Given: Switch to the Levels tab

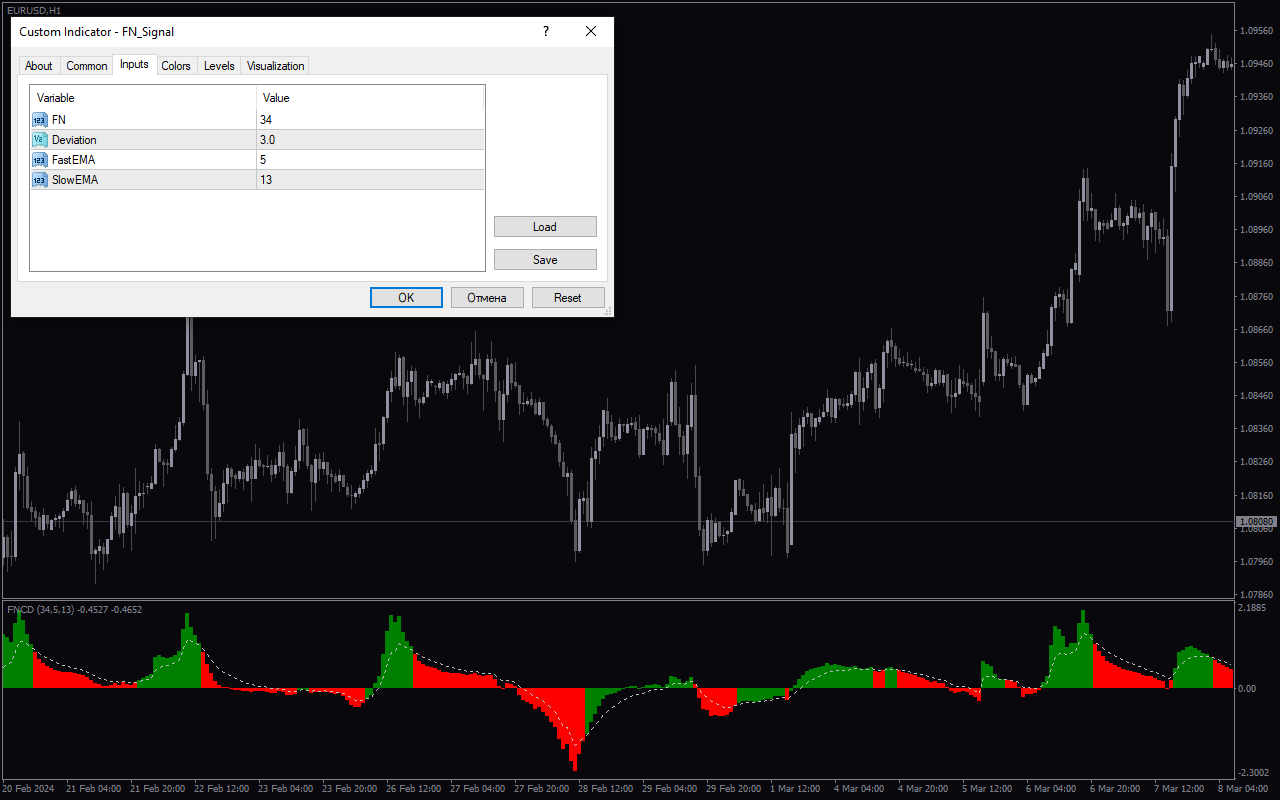Looking at the screenshot, I should pos(219,66).
